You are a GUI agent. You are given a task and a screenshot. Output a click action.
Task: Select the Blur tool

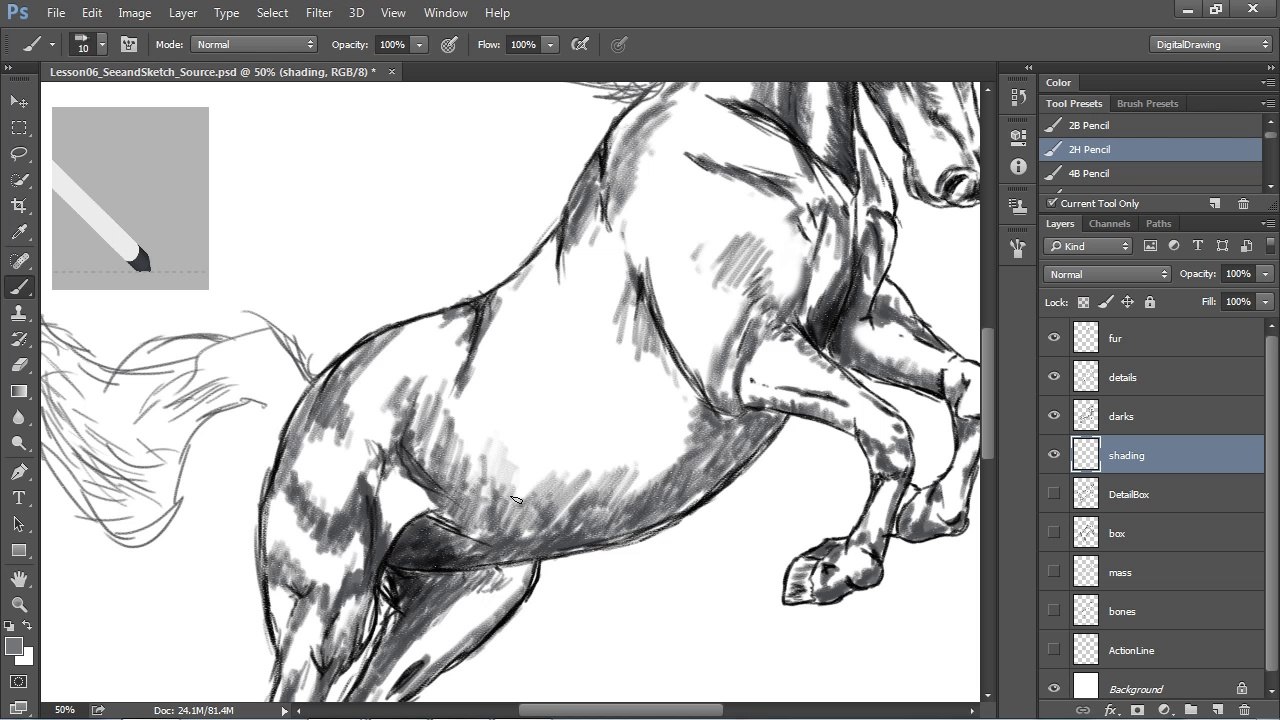coord(19,417)
